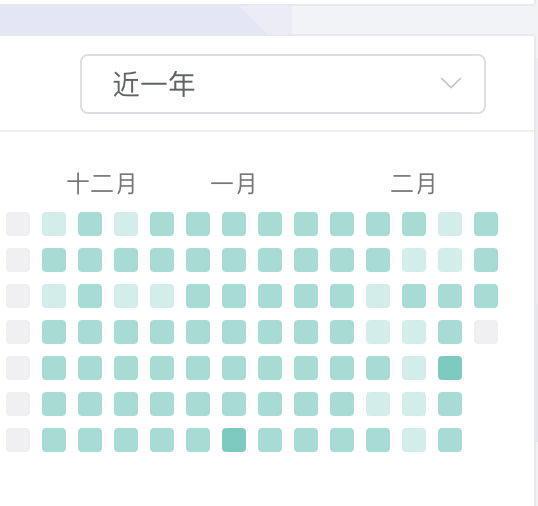Screen dimensions: 538x506
Task: Click the 十二月 month label
Action: coord(101,184)
